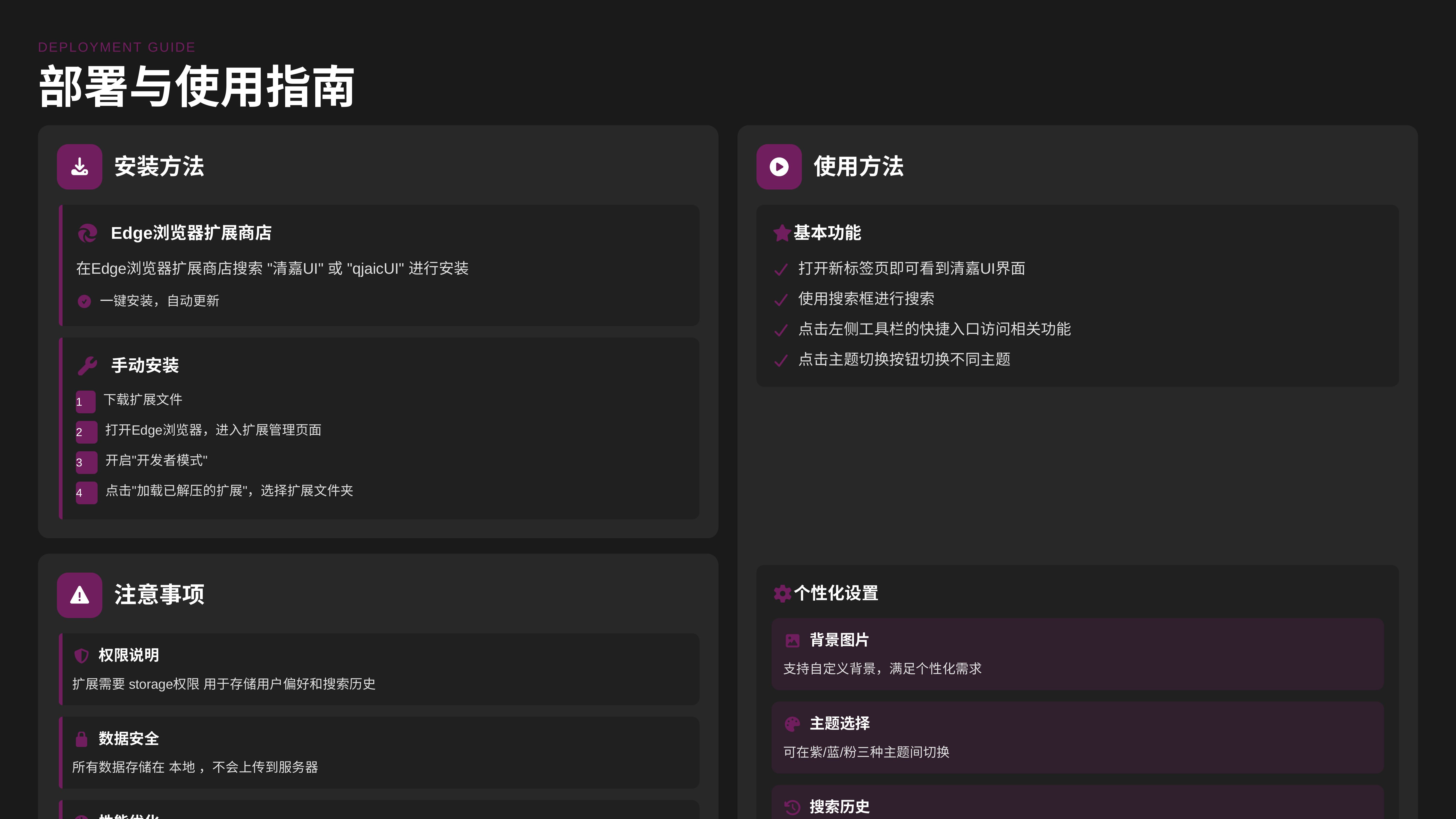1456x819 pixels.
Task: Click the play icon beside 使用方法
Action: click(779, 166)
